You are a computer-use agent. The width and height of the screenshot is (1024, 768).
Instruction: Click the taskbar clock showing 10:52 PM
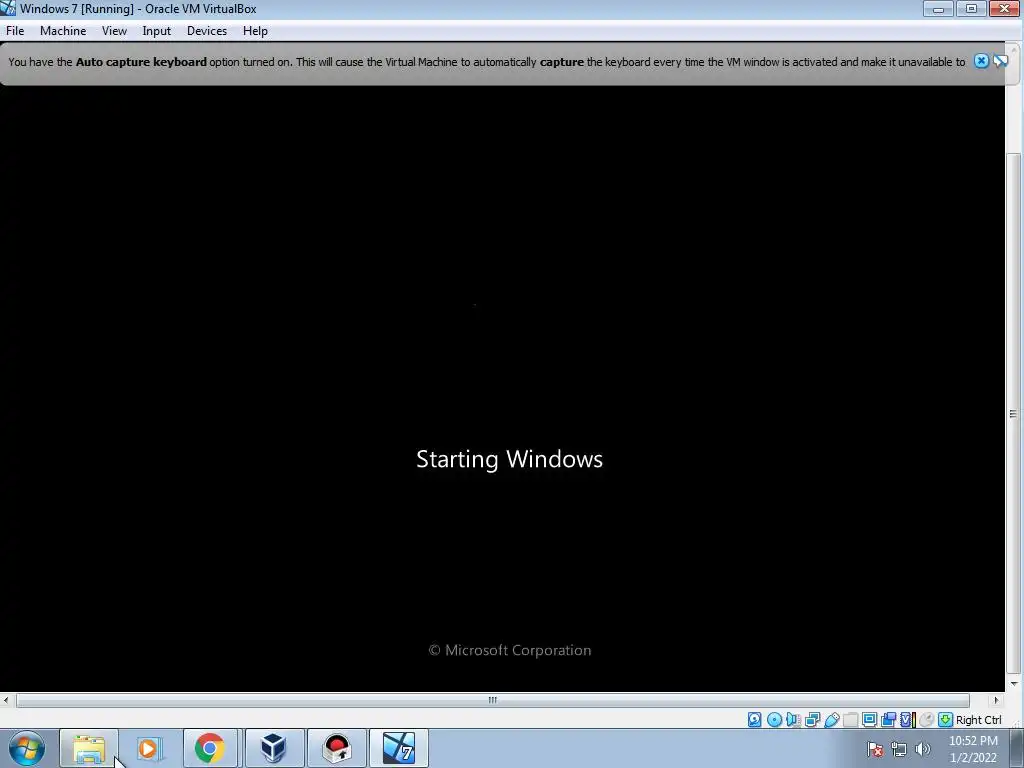[x=973, y=749]
